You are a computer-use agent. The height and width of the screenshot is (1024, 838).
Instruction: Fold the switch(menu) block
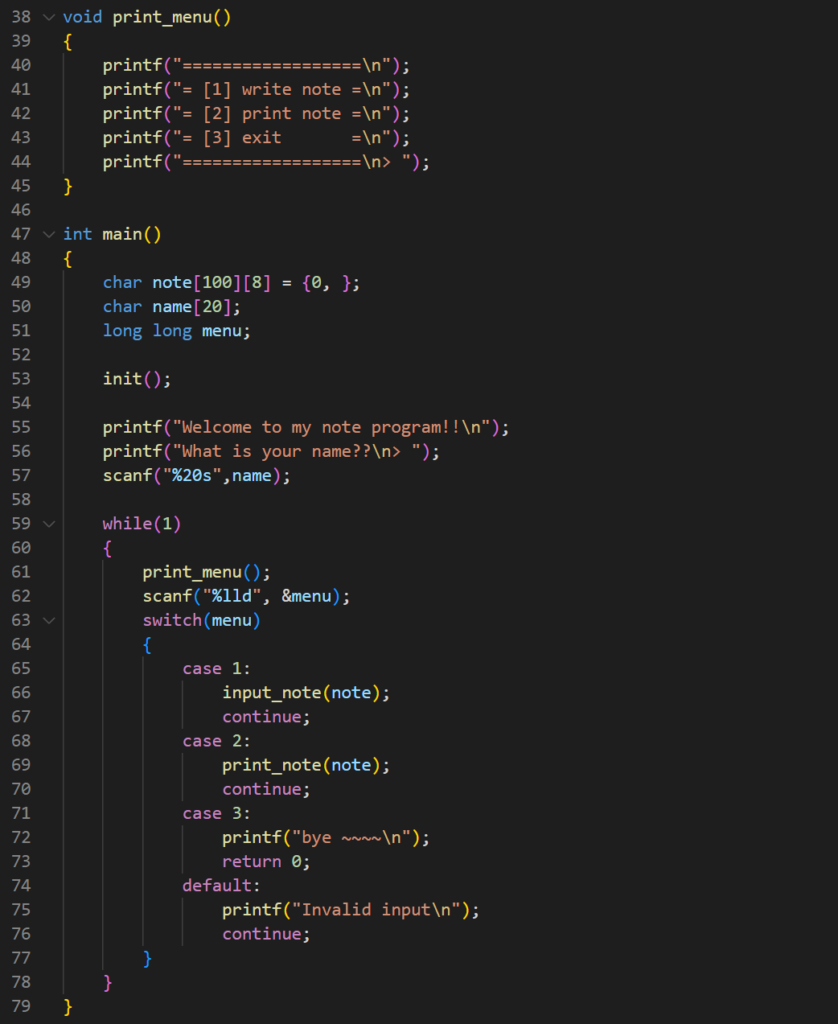coord(48,620)
